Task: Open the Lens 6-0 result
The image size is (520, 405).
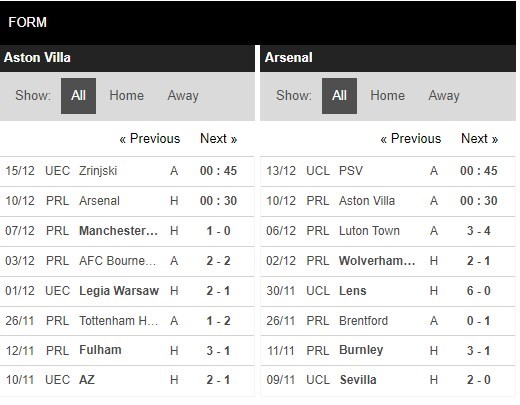Action: [x=388, y=291]
